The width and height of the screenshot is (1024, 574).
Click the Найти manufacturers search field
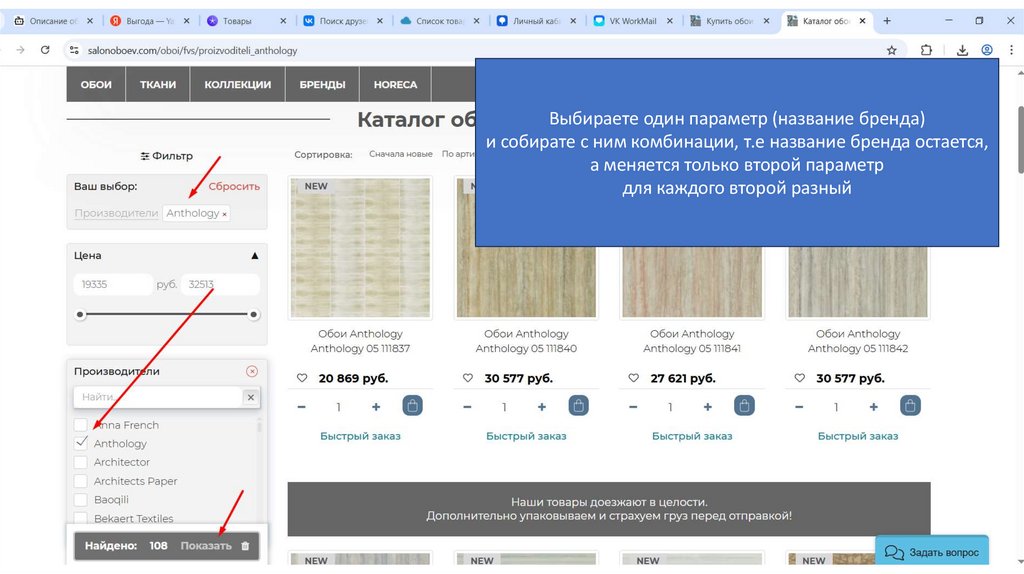click(158, 397)
